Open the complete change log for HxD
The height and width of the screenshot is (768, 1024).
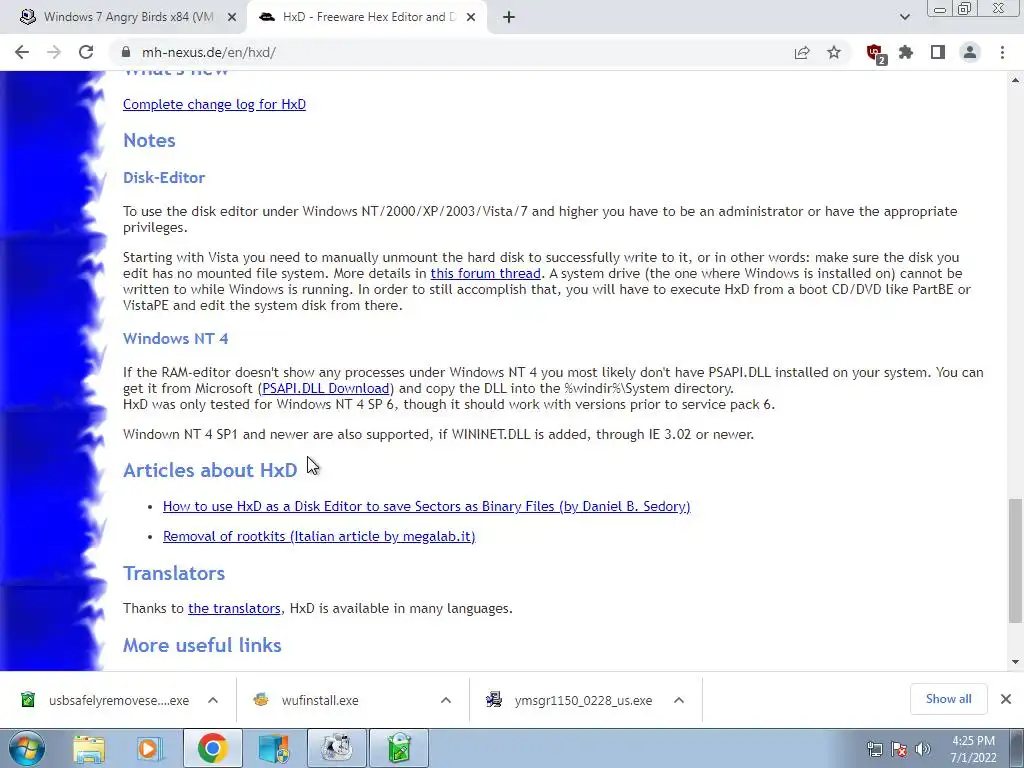coord(214,104)
